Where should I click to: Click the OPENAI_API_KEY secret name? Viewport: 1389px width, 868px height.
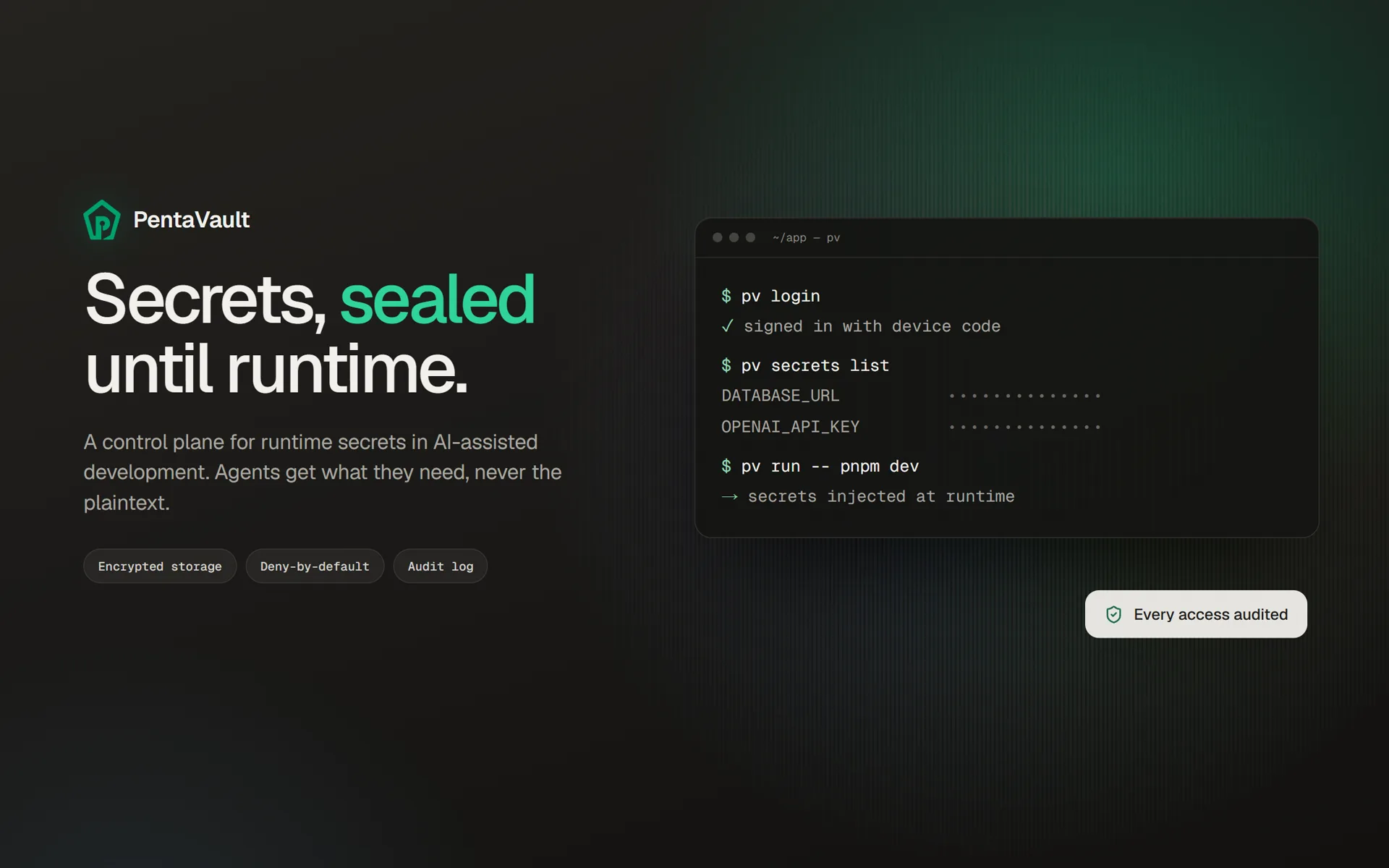[x=790, y=427]
